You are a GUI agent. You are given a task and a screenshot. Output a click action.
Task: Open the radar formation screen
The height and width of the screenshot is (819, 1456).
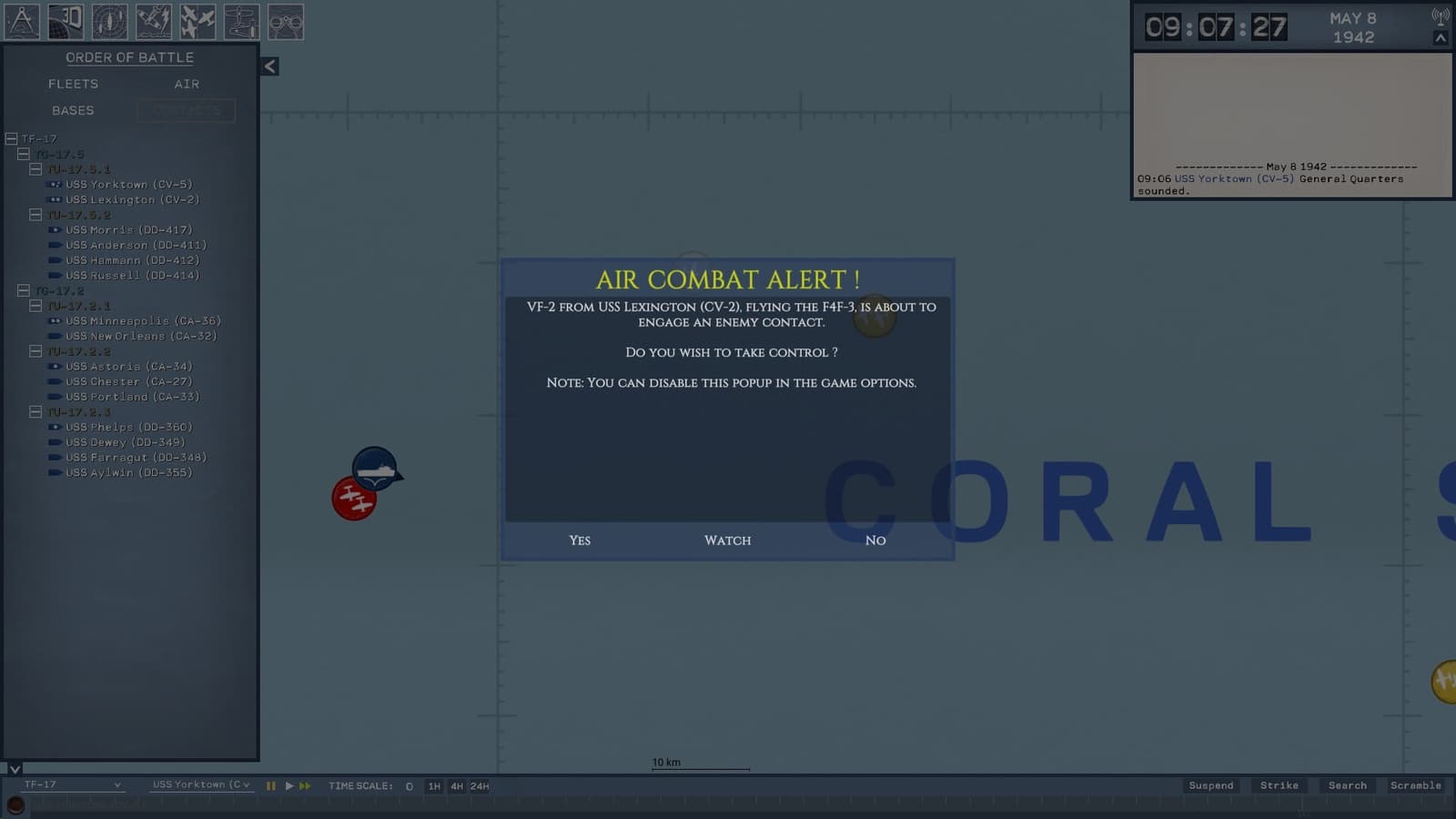pos(109,22)
